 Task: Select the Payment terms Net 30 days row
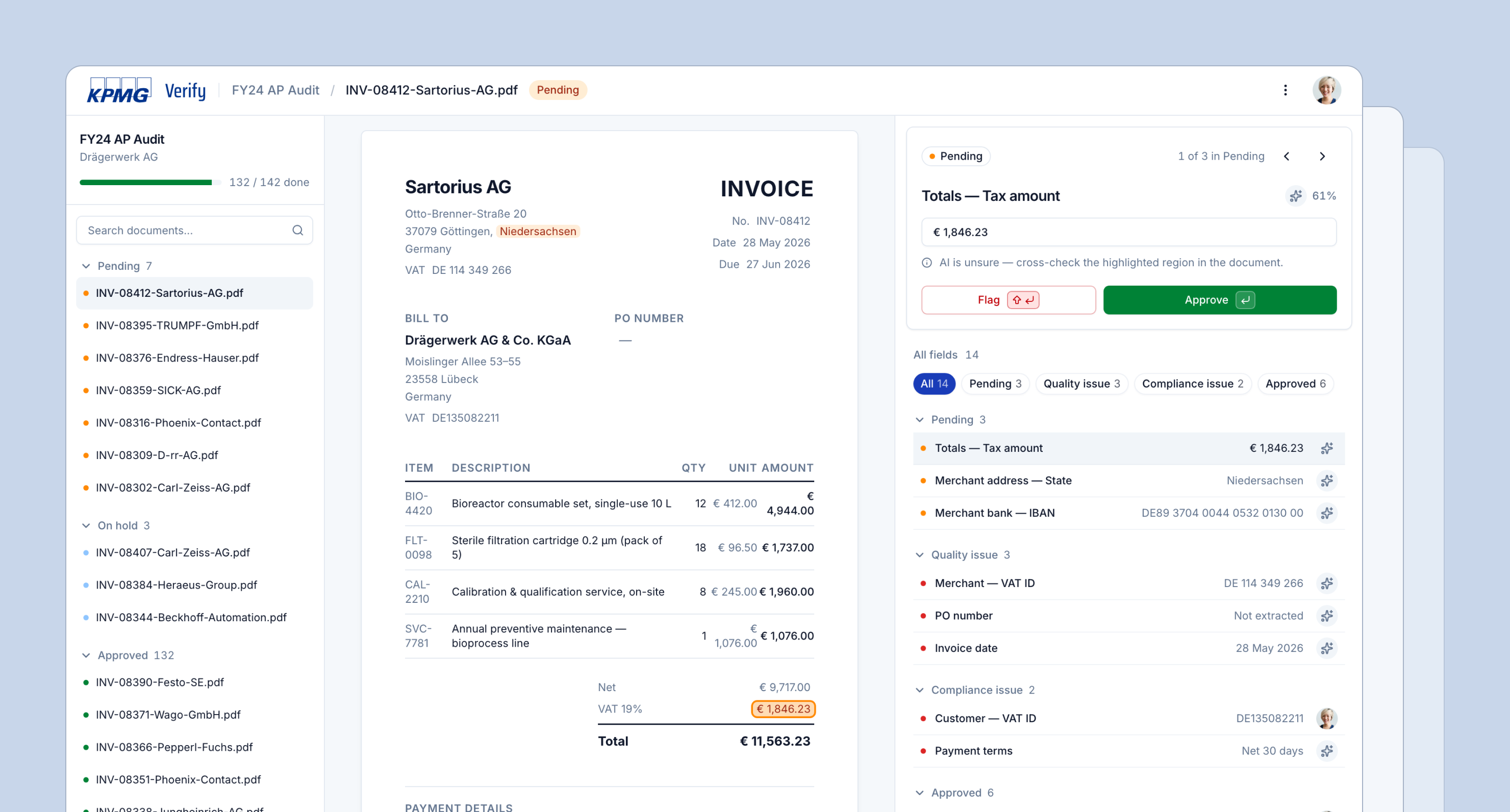(x=1128, y=751)
